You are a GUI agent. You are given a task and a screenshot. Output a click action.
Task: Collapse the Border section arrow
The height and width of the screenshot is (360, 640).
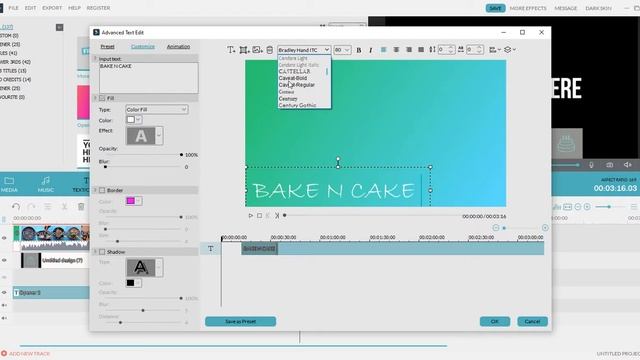point(96,190)
